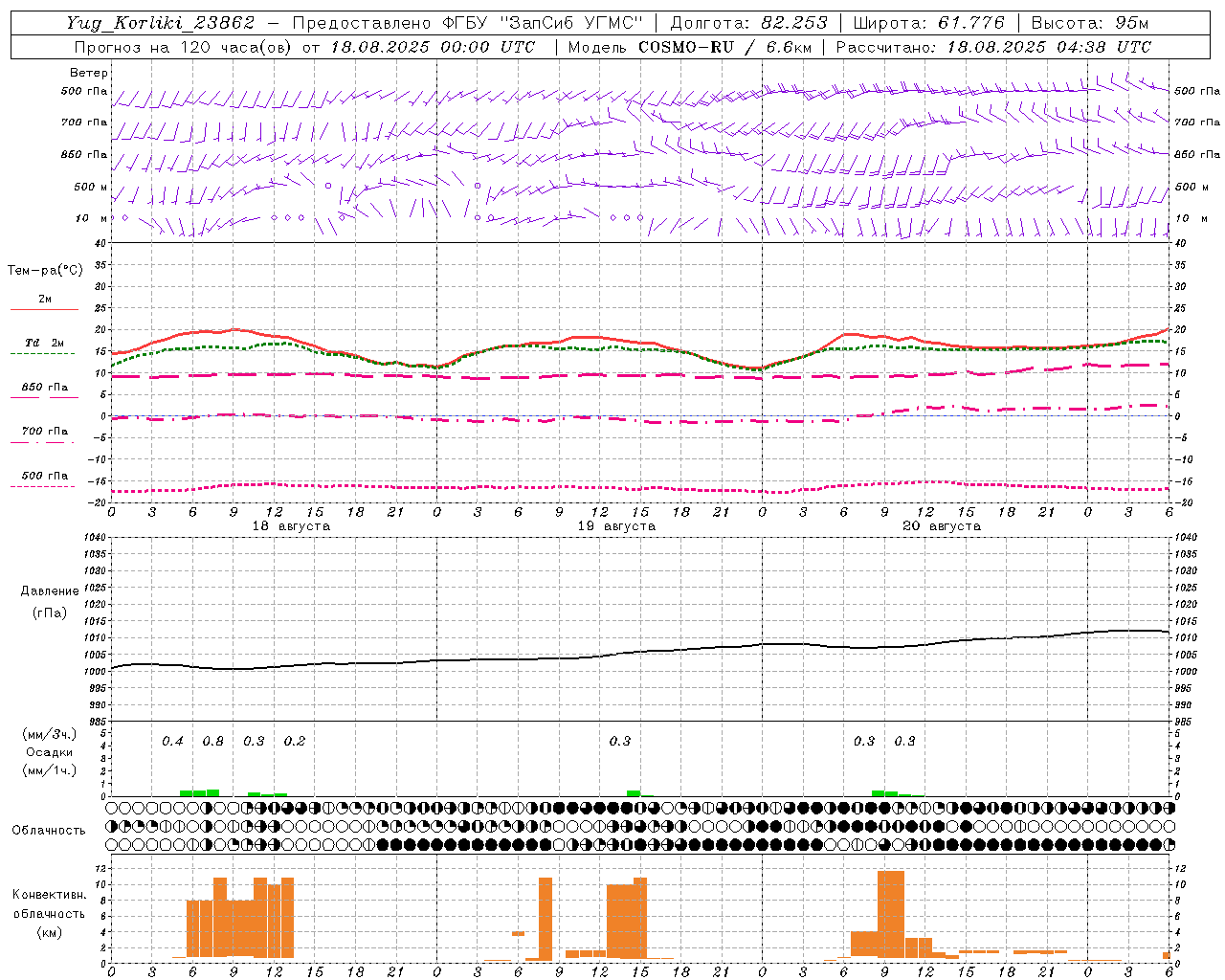Click the Конвективн. label of the convective panel
Screen dimensions: 1225x980
click(49, 895)
